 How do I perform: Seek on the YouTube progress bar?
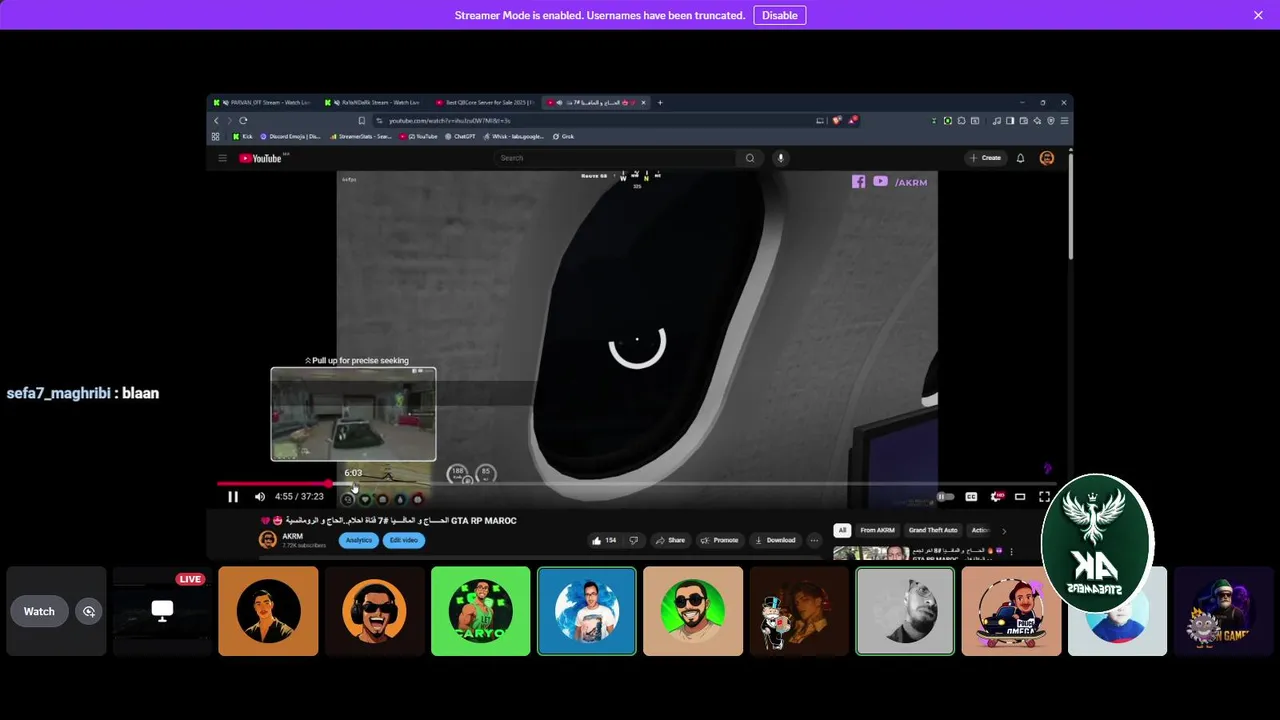pyautogui.click(x=636, y=483)
